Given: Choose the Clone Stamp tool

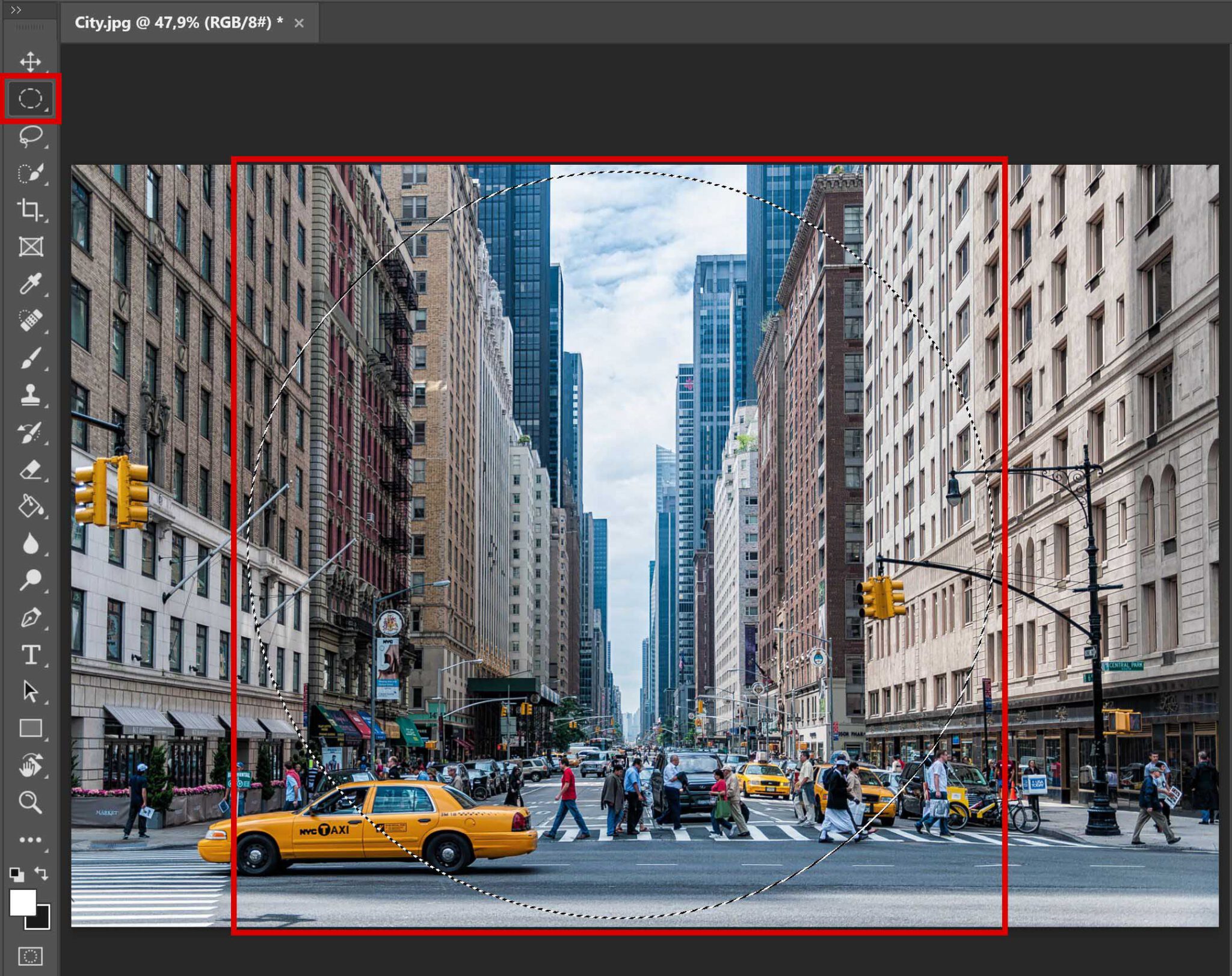Looking at the screenshot, I should [31, 394].
